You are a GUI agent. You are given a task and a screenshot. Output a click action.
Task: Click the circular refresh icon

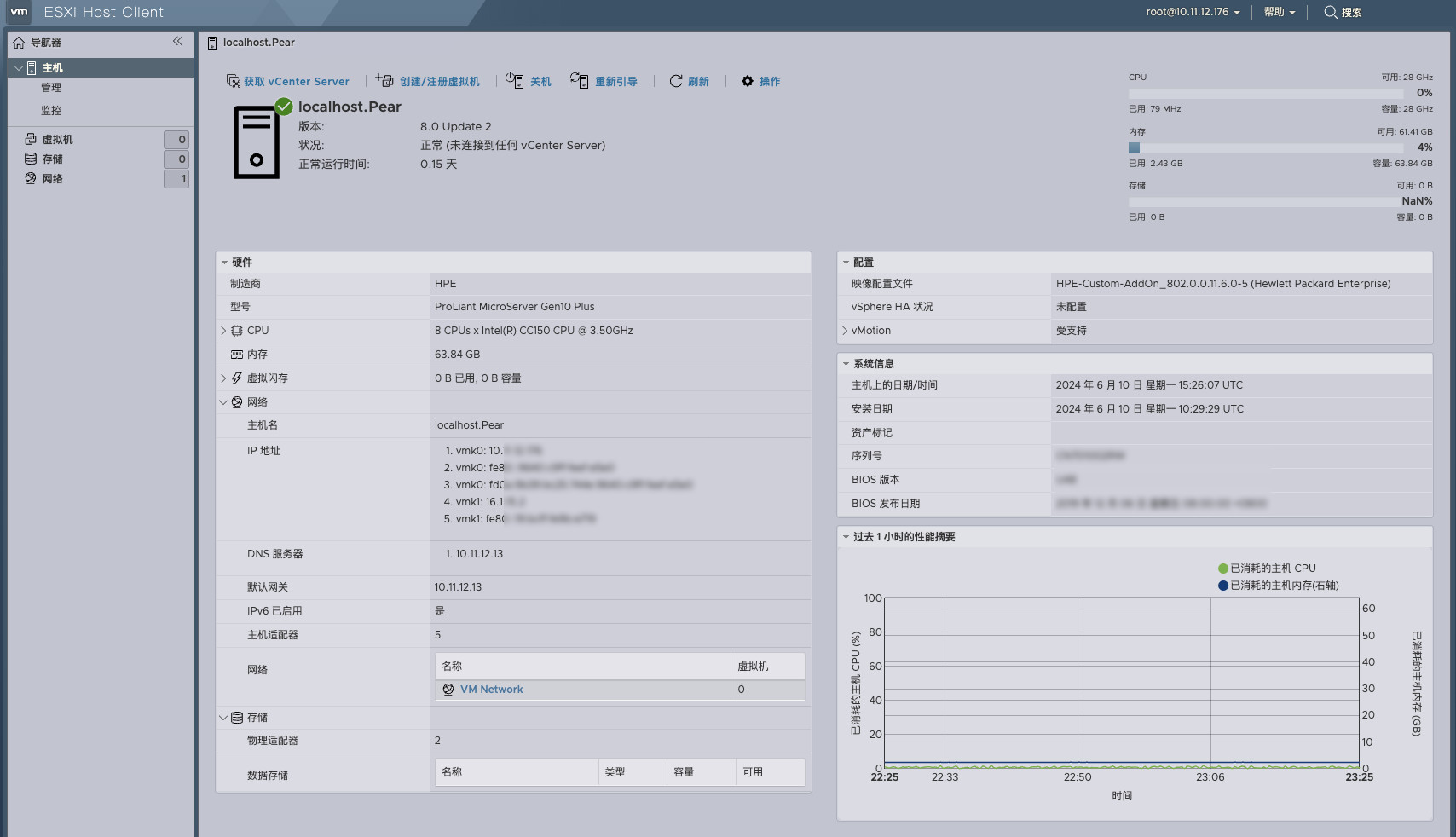tap(676, 81)
